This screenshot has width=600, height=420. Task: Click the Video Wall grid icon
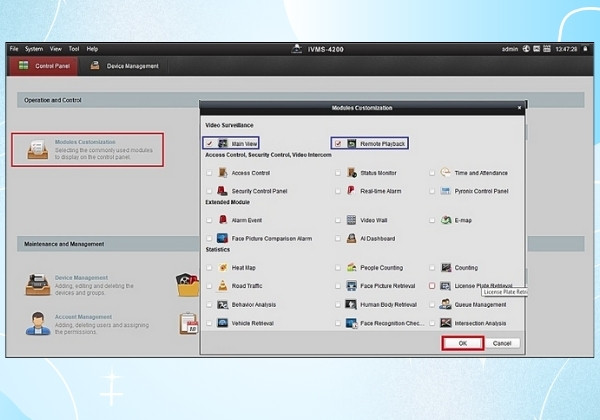(351, 220)
